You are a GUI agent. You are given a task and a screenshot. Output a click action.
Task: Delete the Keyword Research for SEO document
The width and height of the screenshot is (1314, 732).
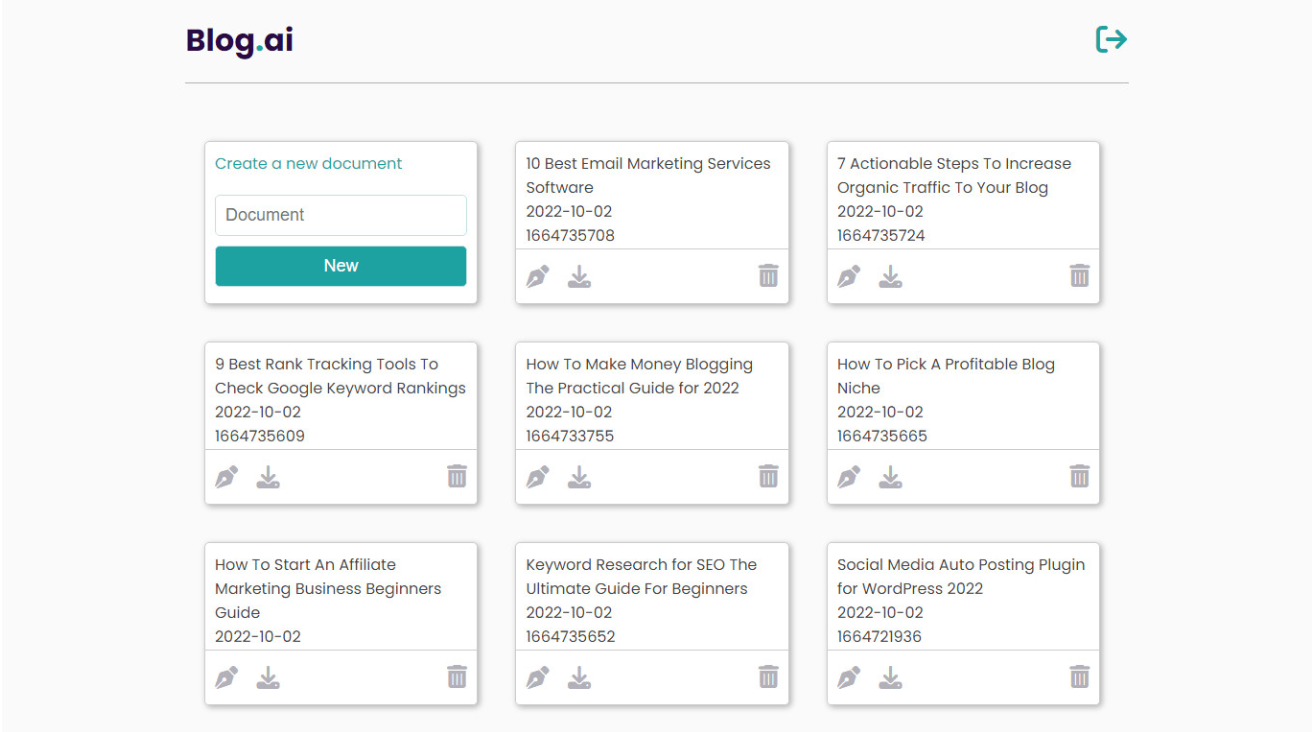tap(768, 677)
